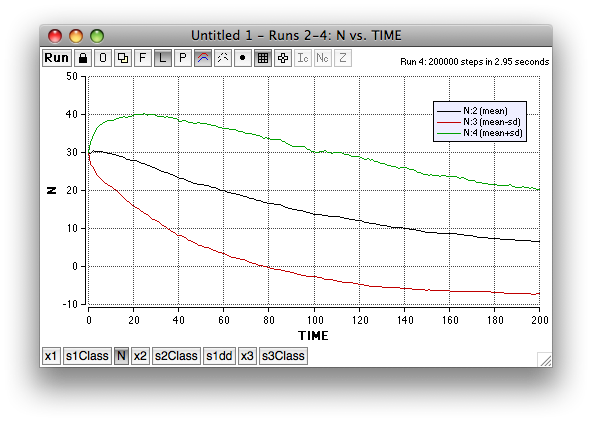
Task: Select the s2Class variable button
Action: tap(176, 356)
